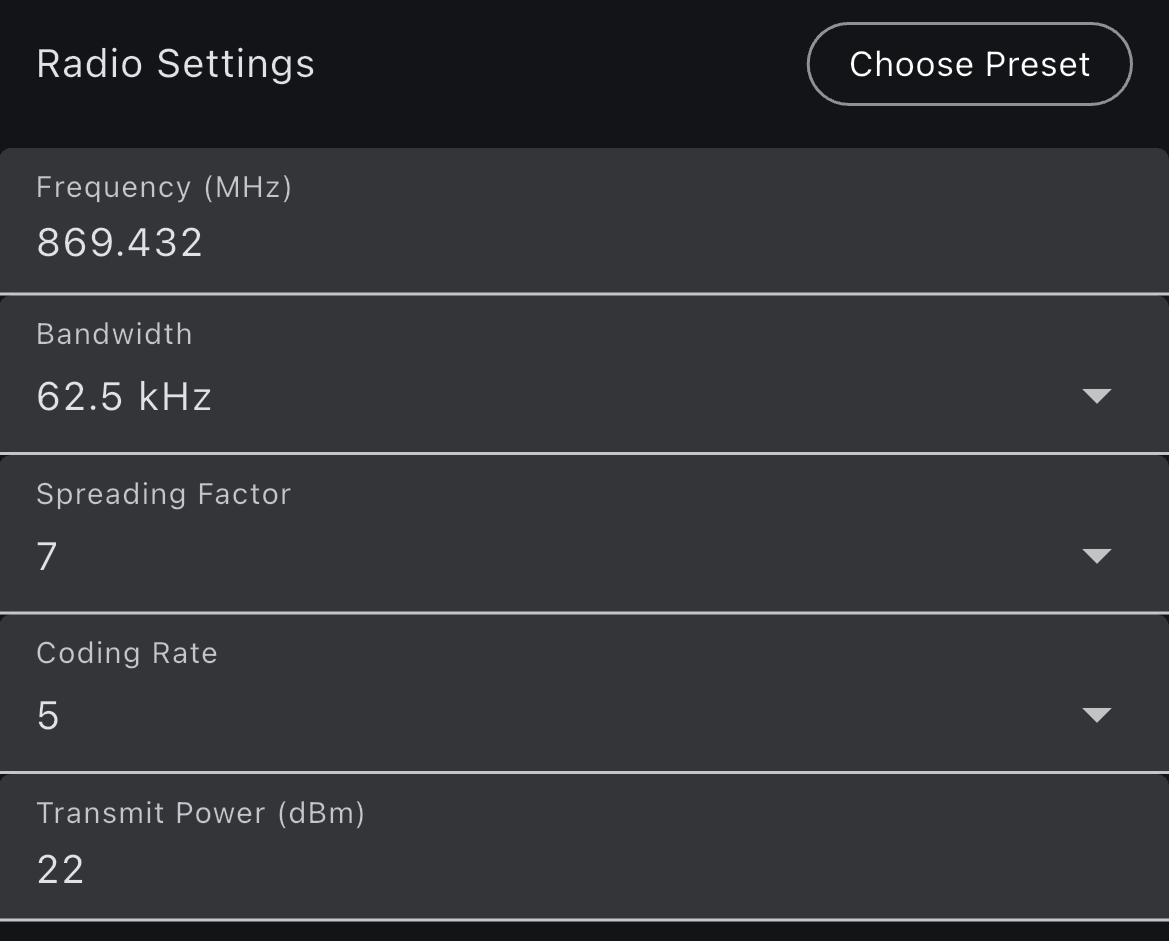
Task: Click the Coding Rate value 5
Action: [x=48, y=716]
